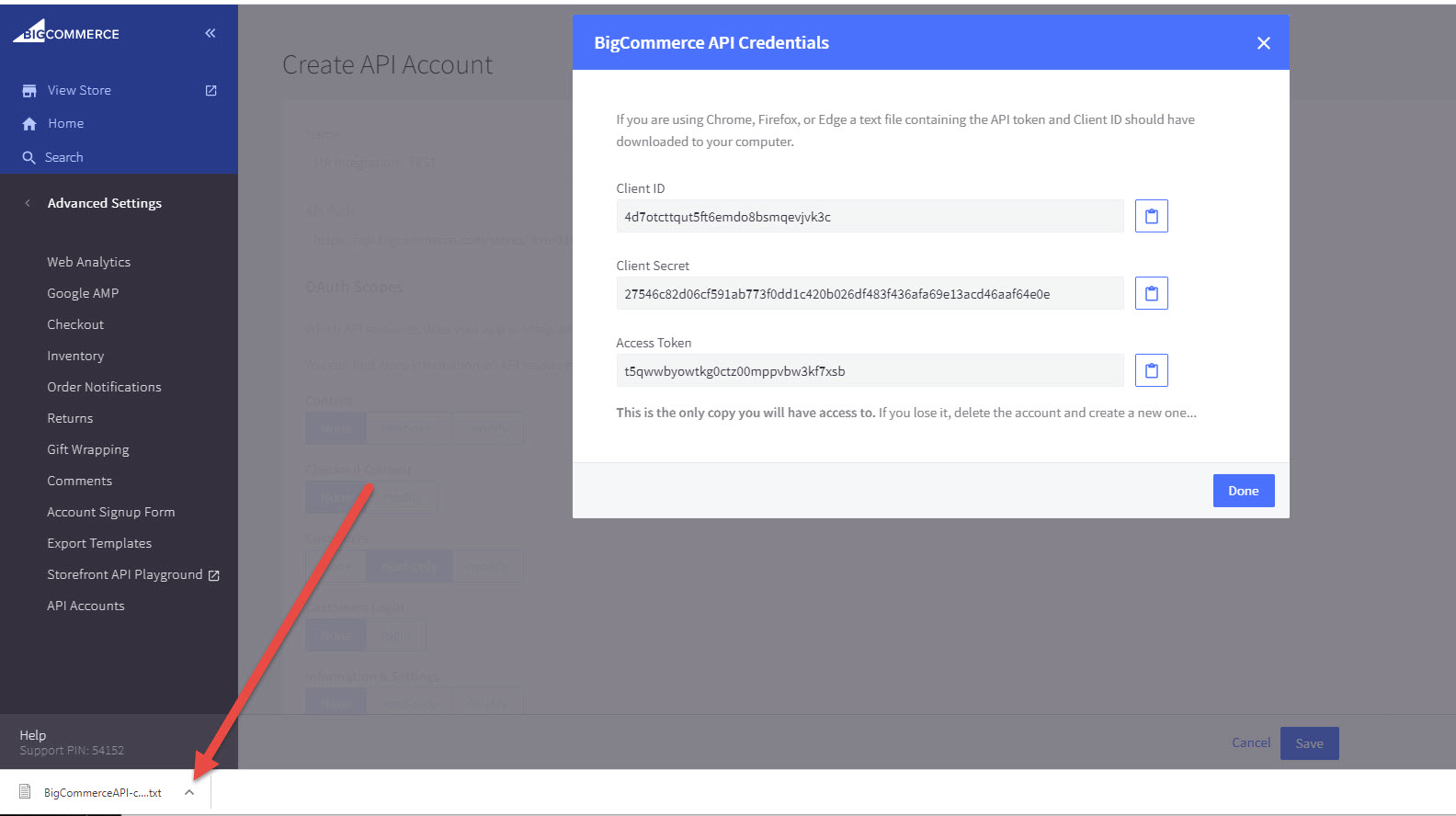
Task: Open Returns settings
Action: coord(70,418)
